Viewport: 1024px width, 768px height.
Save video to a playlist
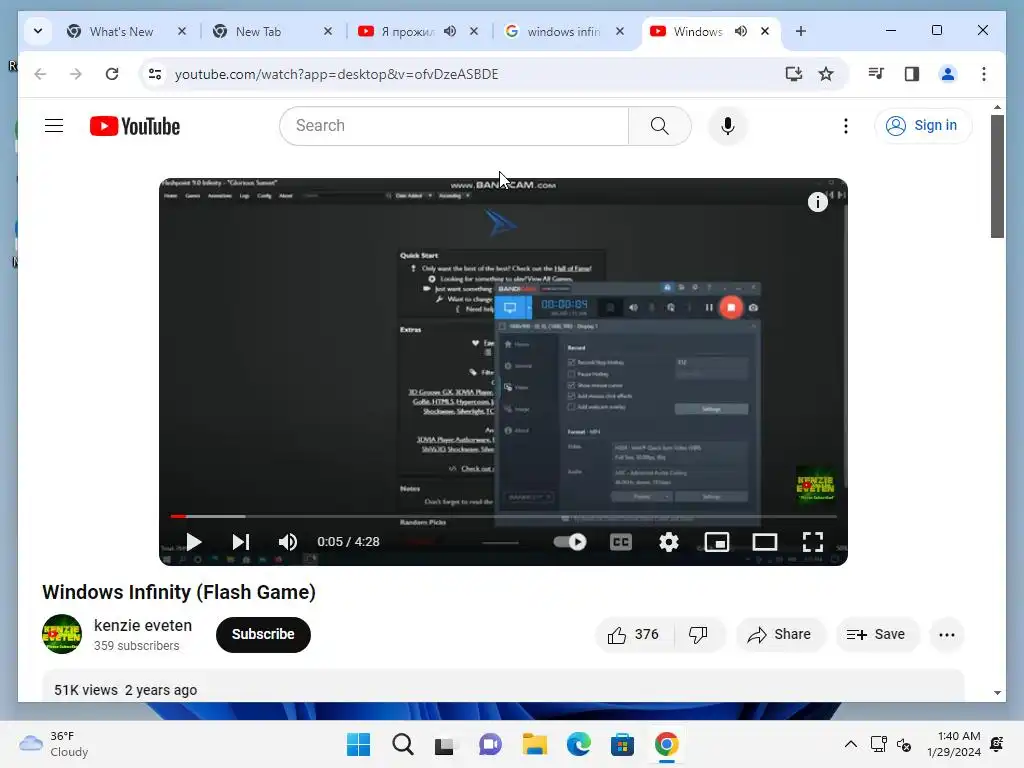(876, 634)
